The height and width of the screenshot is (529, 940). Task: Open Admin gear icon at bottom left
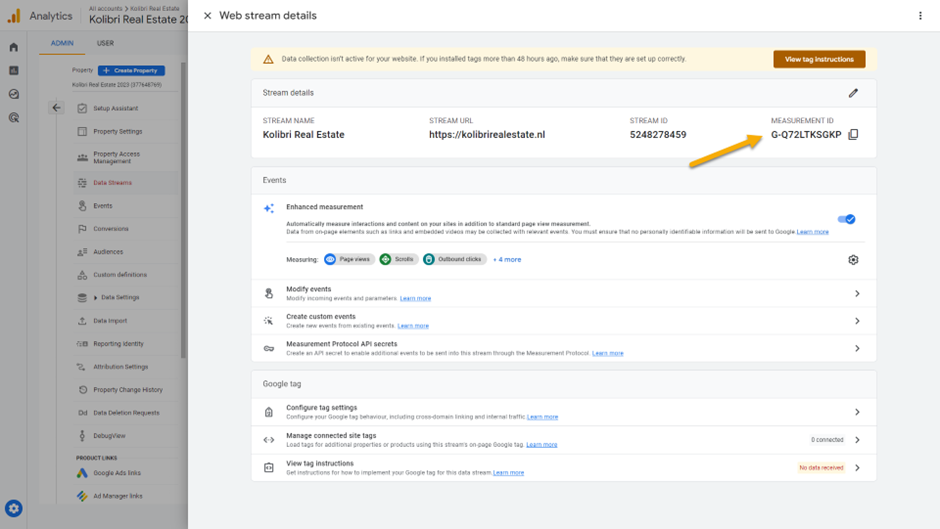(x=14, y=509)
